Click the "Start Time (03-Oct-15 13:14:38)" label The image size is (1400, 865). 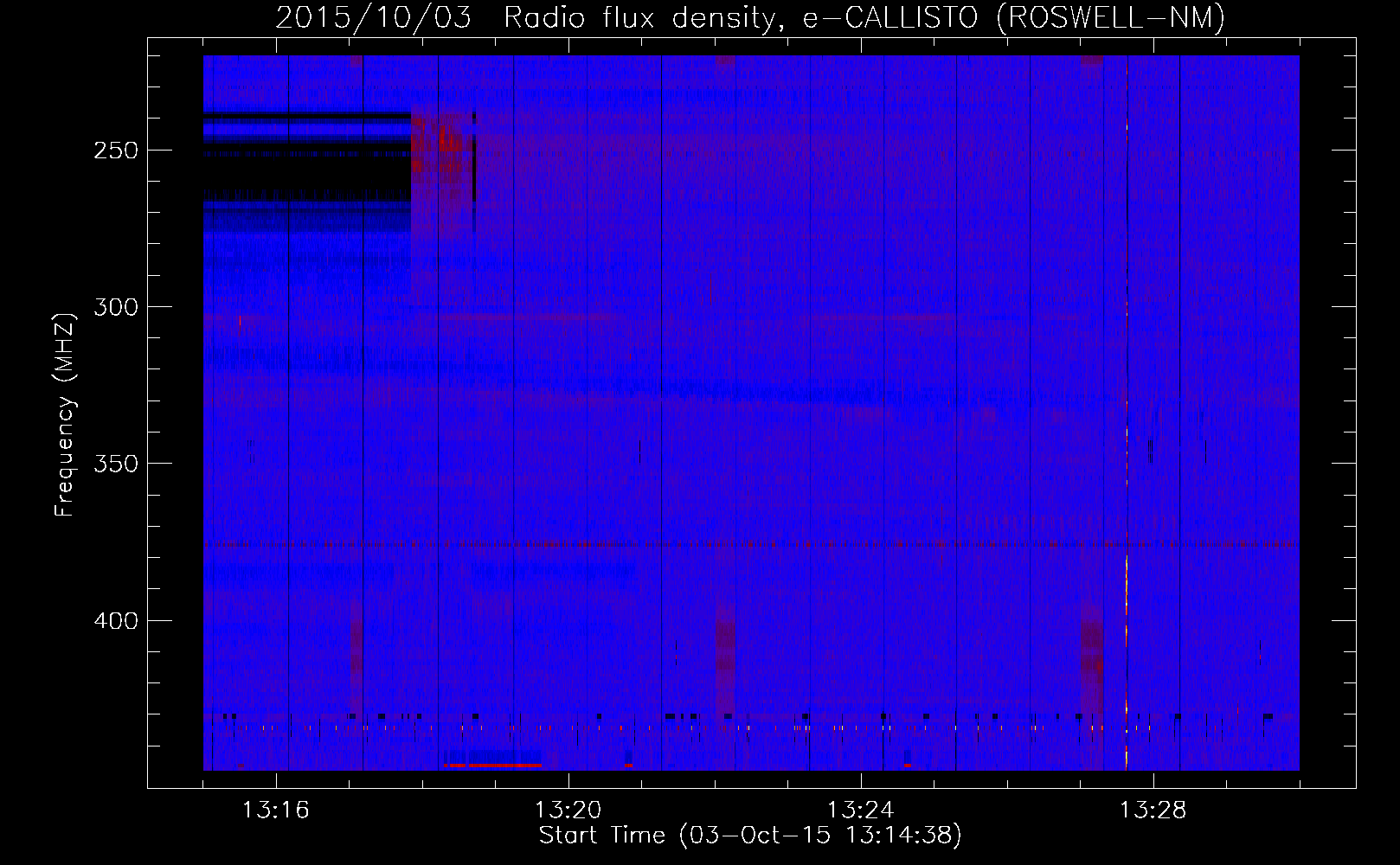coord(750,836)
